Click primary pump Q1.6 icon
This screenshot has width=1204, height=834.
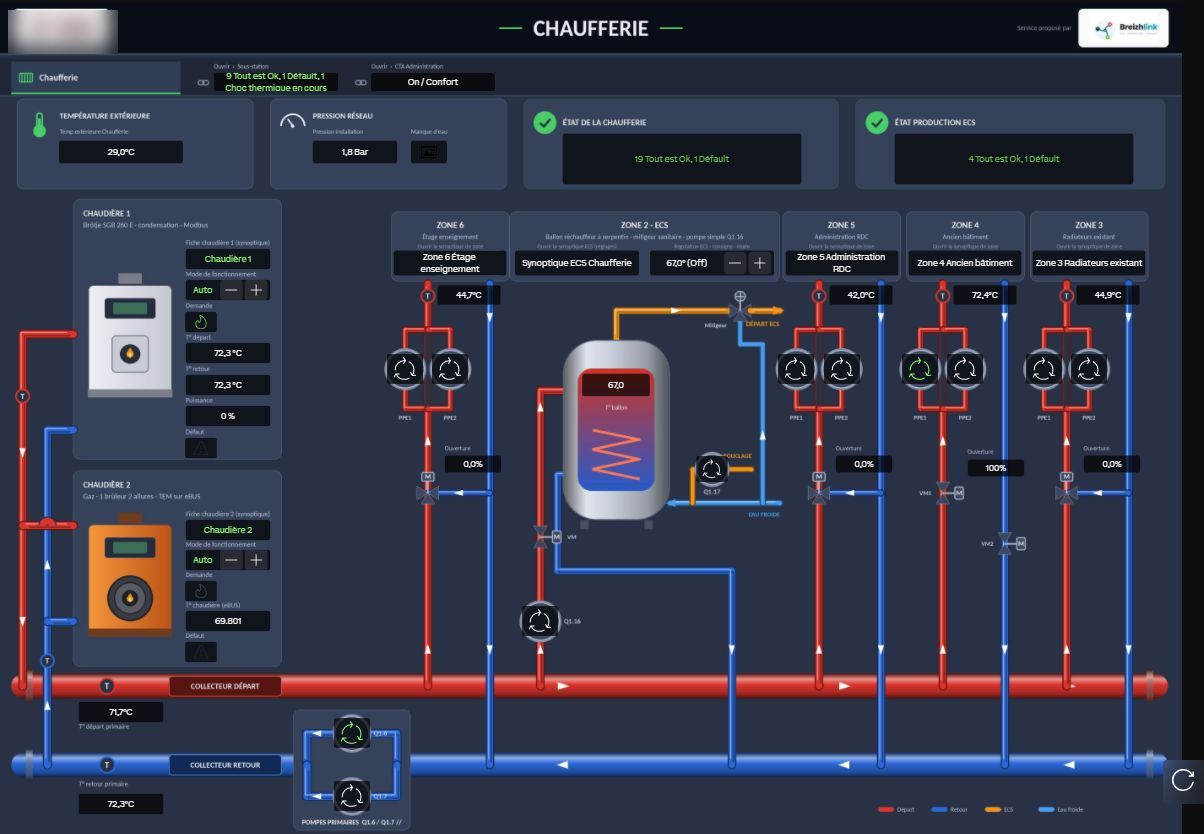(351, 734)
